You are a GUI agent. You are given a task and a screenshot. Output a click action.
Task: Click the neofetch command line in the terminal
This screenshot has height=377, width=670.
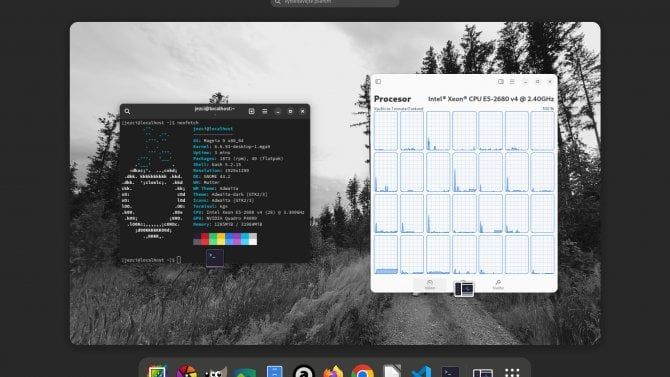160,123
